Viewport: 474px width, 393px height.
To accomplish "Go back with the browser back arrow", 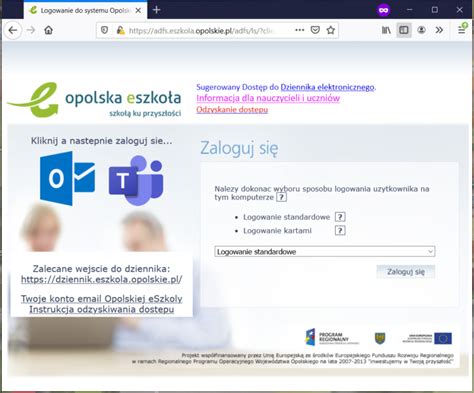I will coord(13,30).
